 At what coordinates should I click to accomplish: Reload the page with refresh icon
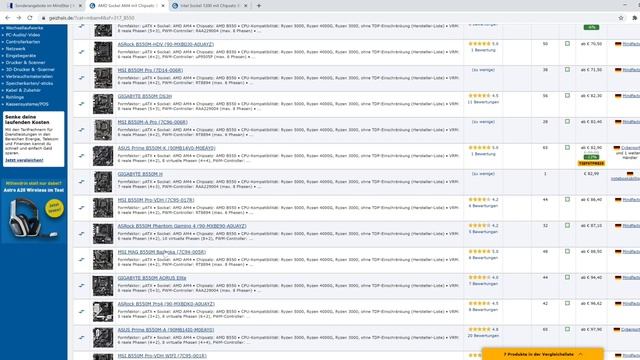click(30, 18)
